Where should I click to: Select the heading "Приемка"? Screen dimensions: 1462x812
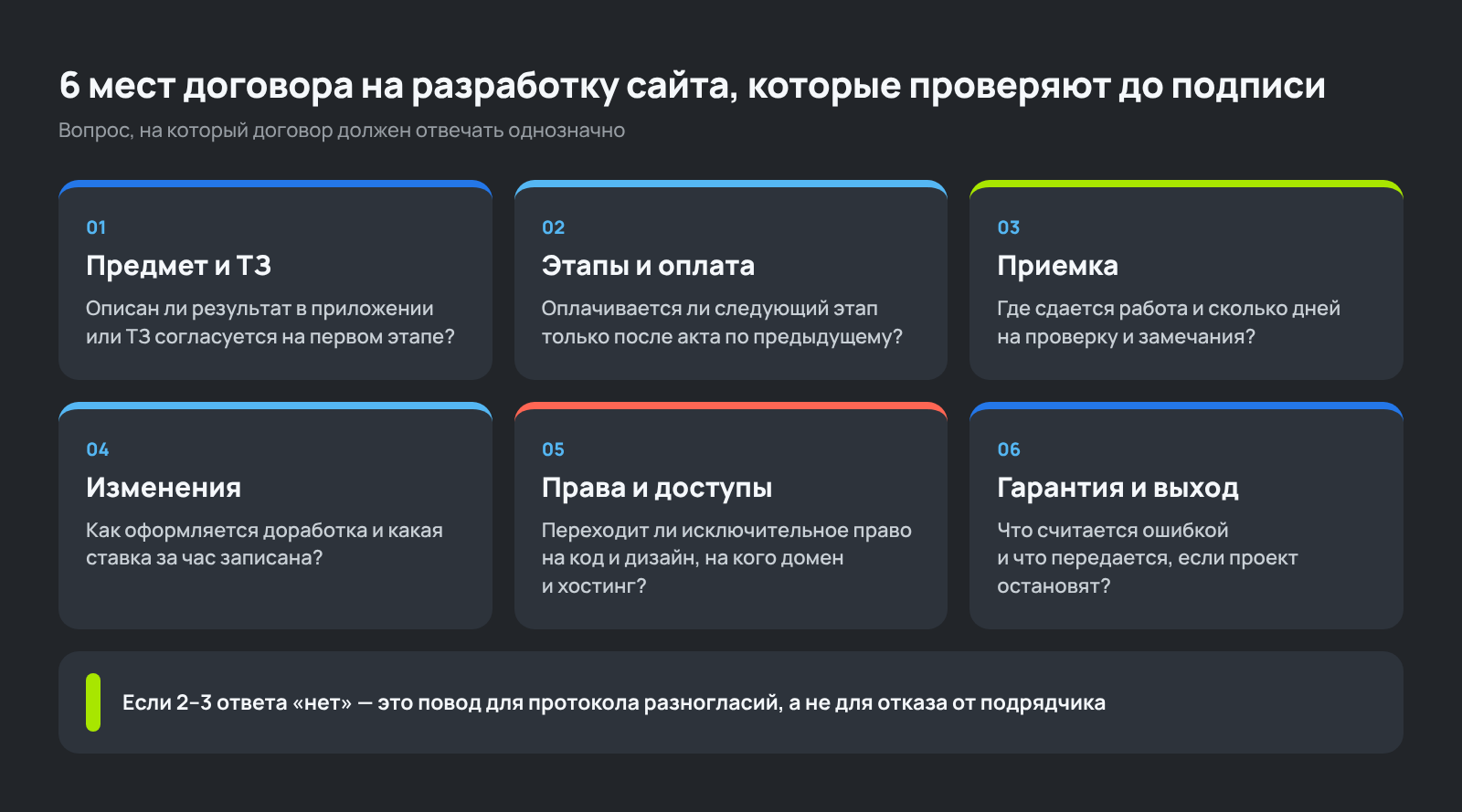[x=1057, y=266]
